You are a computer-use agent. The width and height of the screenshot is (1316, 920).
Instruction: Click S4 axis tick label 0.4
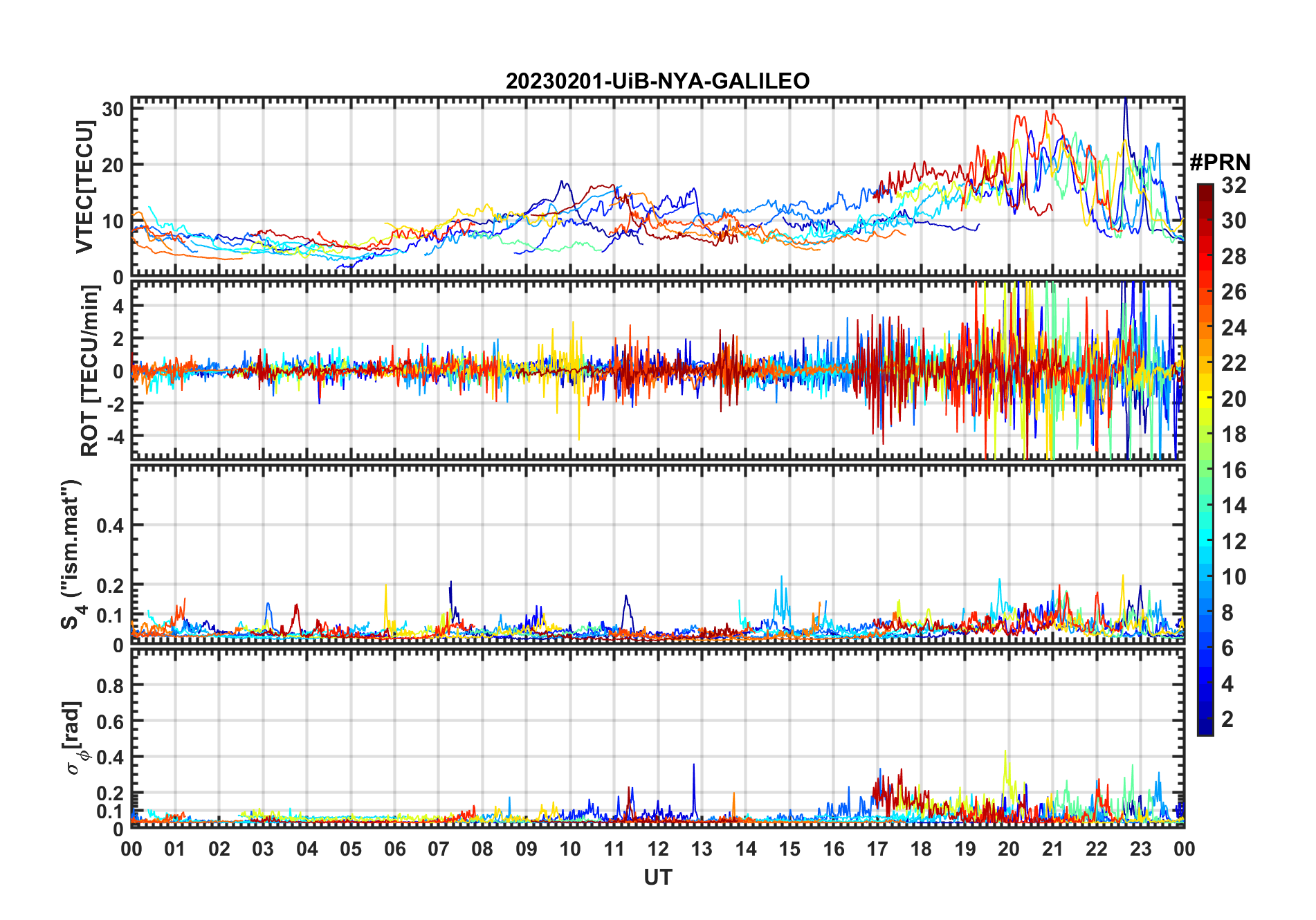pos(110,525)
